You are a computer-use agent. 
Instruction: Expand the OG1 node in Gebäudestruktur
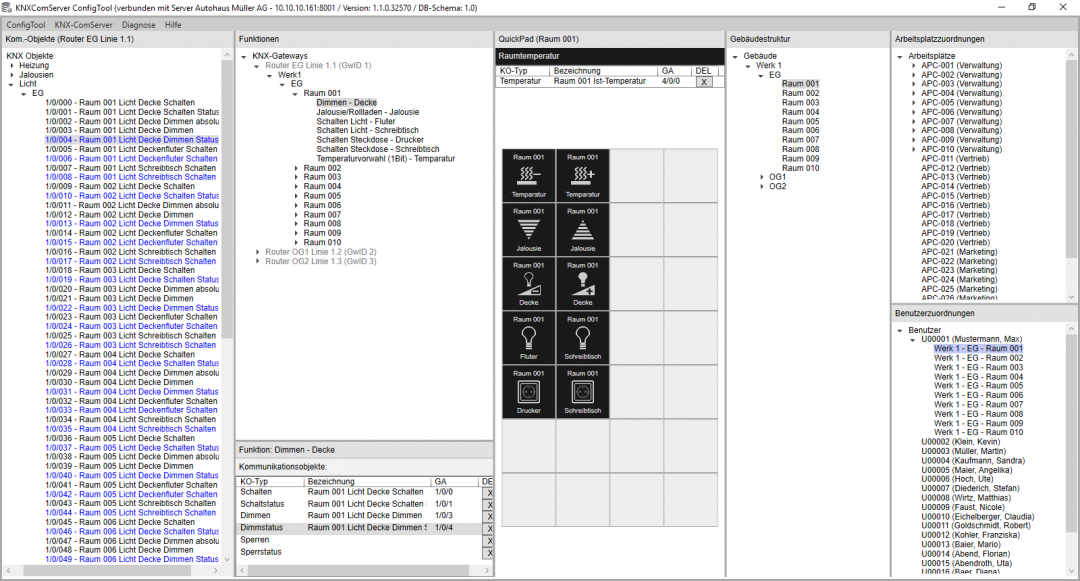click(x=760, y=177)
